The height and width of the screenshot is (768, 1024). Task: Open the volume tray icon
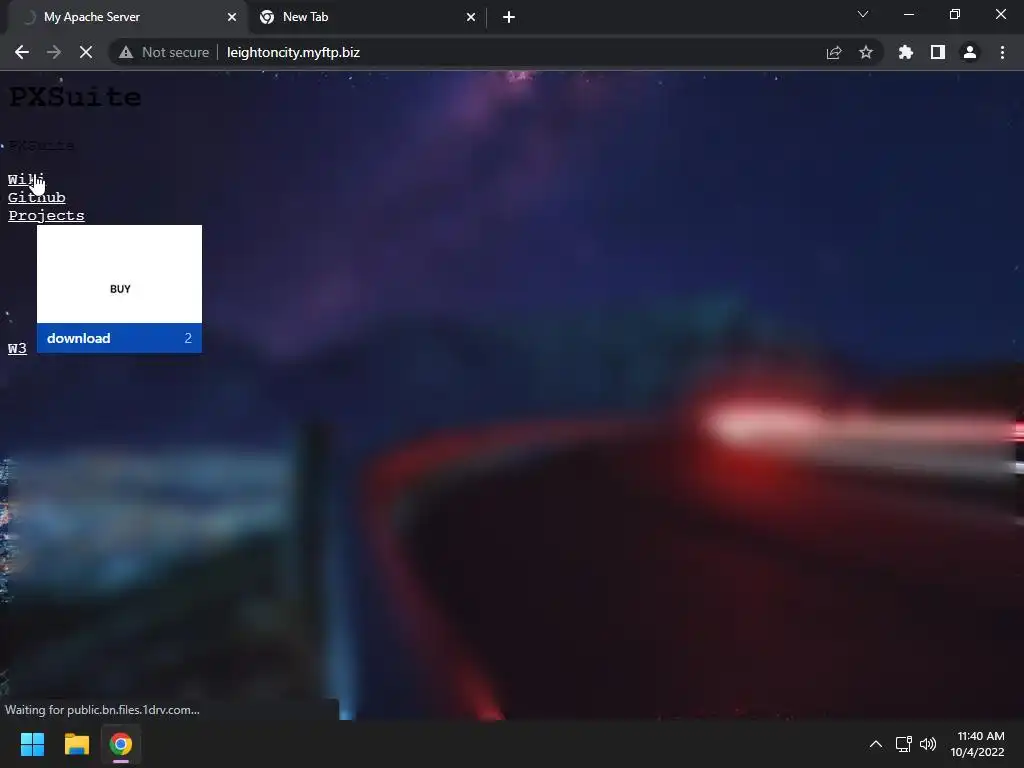(927, 744)
